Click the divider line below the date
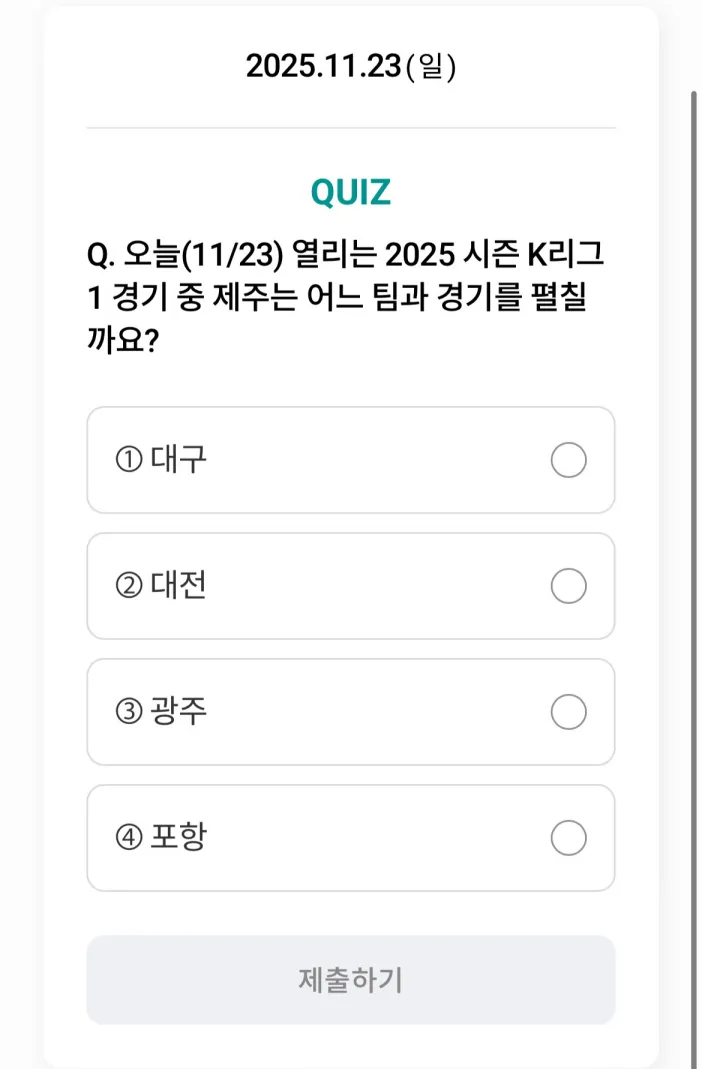 click(351, 126)
